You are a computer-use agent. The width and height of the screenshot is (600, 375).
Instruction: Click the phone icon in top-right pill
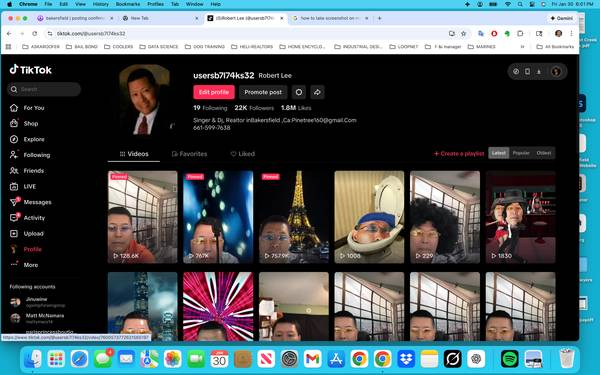click(x=527, y=72)
